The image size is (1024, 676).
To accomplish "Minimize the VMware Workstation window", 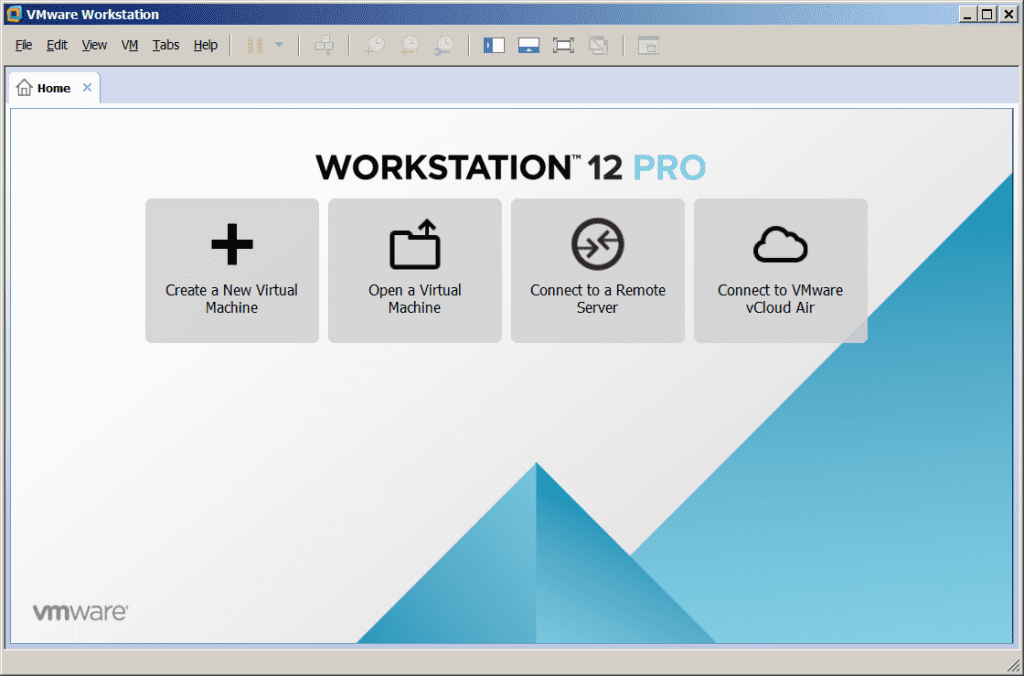I will (x=968, y=14).
